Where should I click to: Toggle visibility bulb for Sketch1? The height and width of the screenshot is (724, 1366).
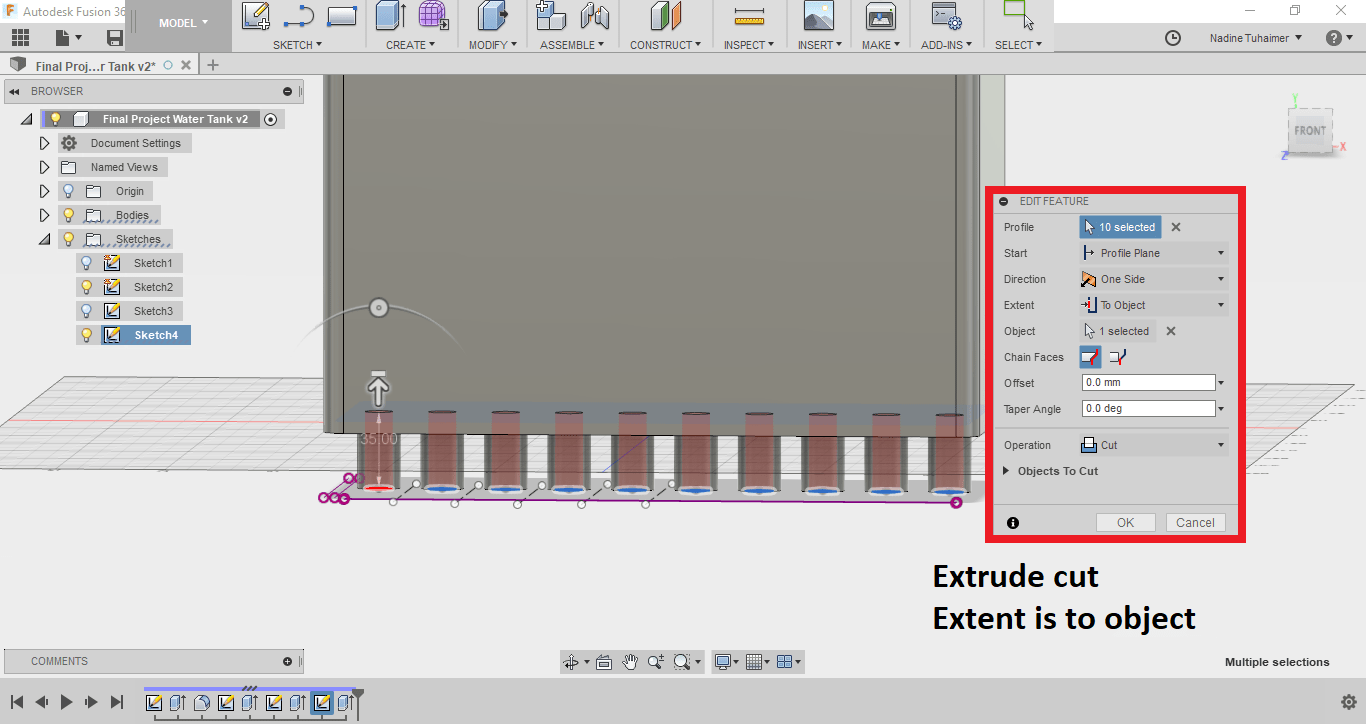coord(87,263)
